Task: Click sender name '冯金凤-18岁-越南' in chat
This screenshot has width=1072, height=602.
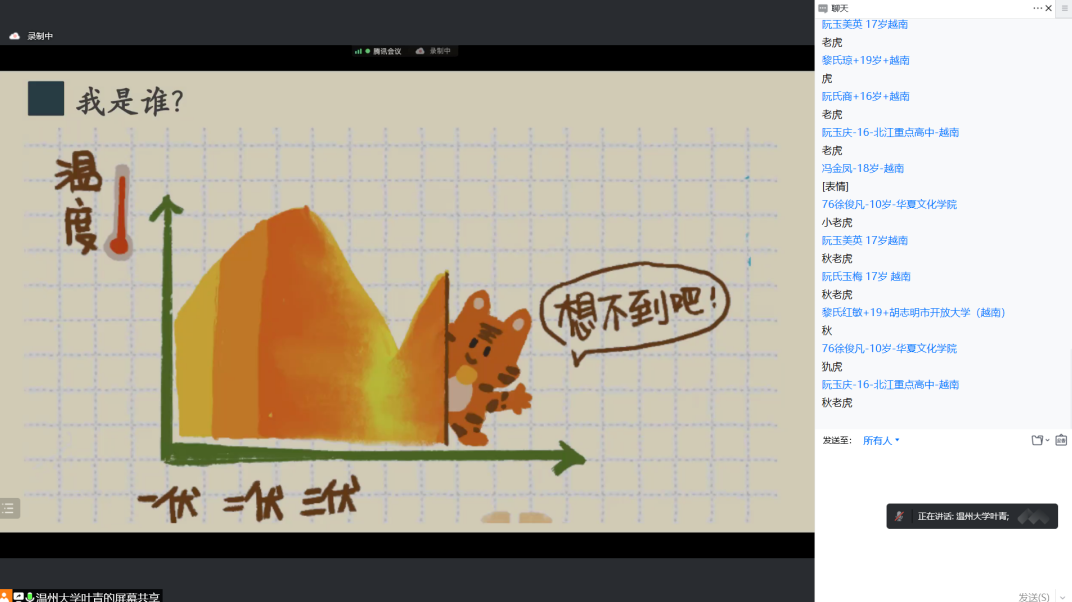Action: 862,168
